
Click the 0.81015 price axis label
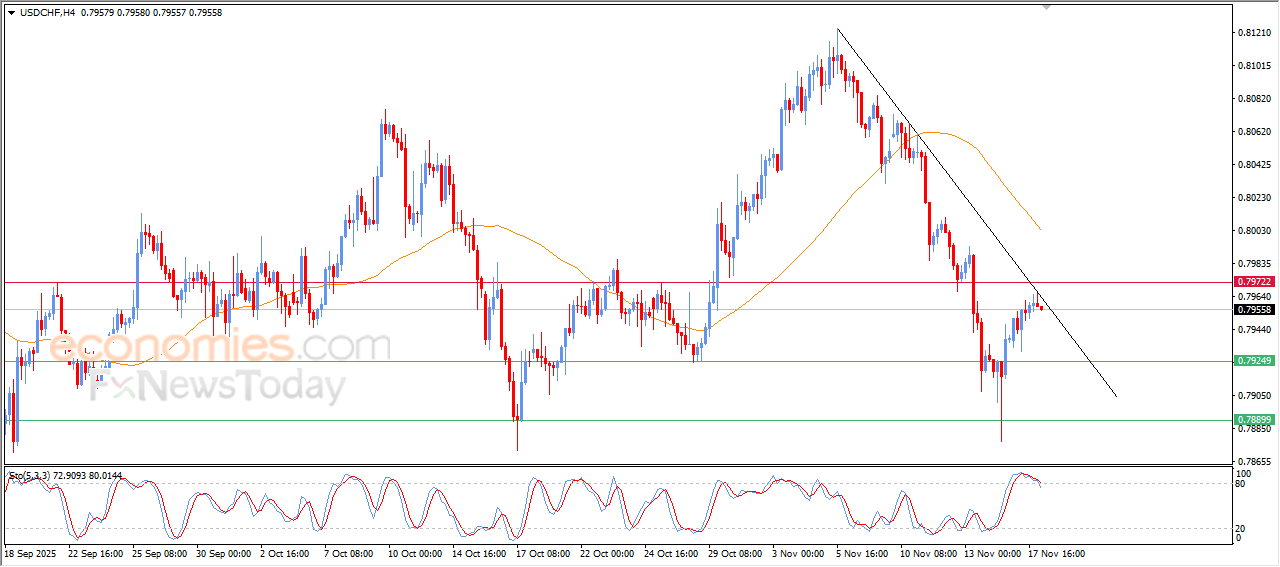point(1254,66)
